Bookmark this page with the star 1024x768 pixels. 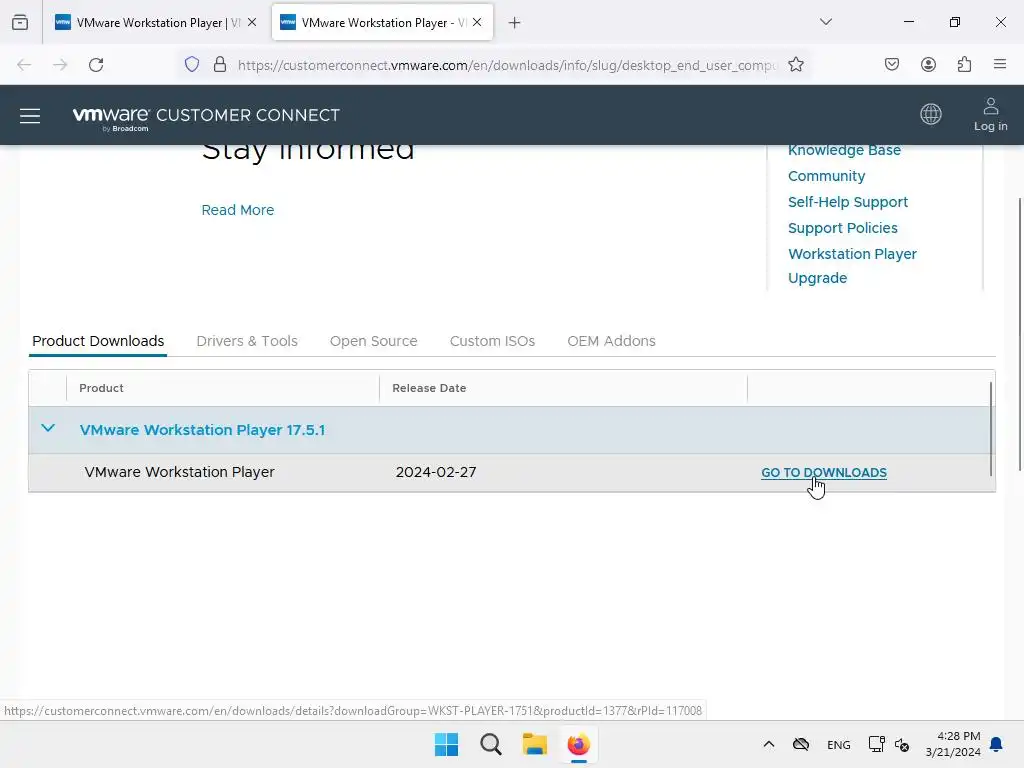coord(795,65)
